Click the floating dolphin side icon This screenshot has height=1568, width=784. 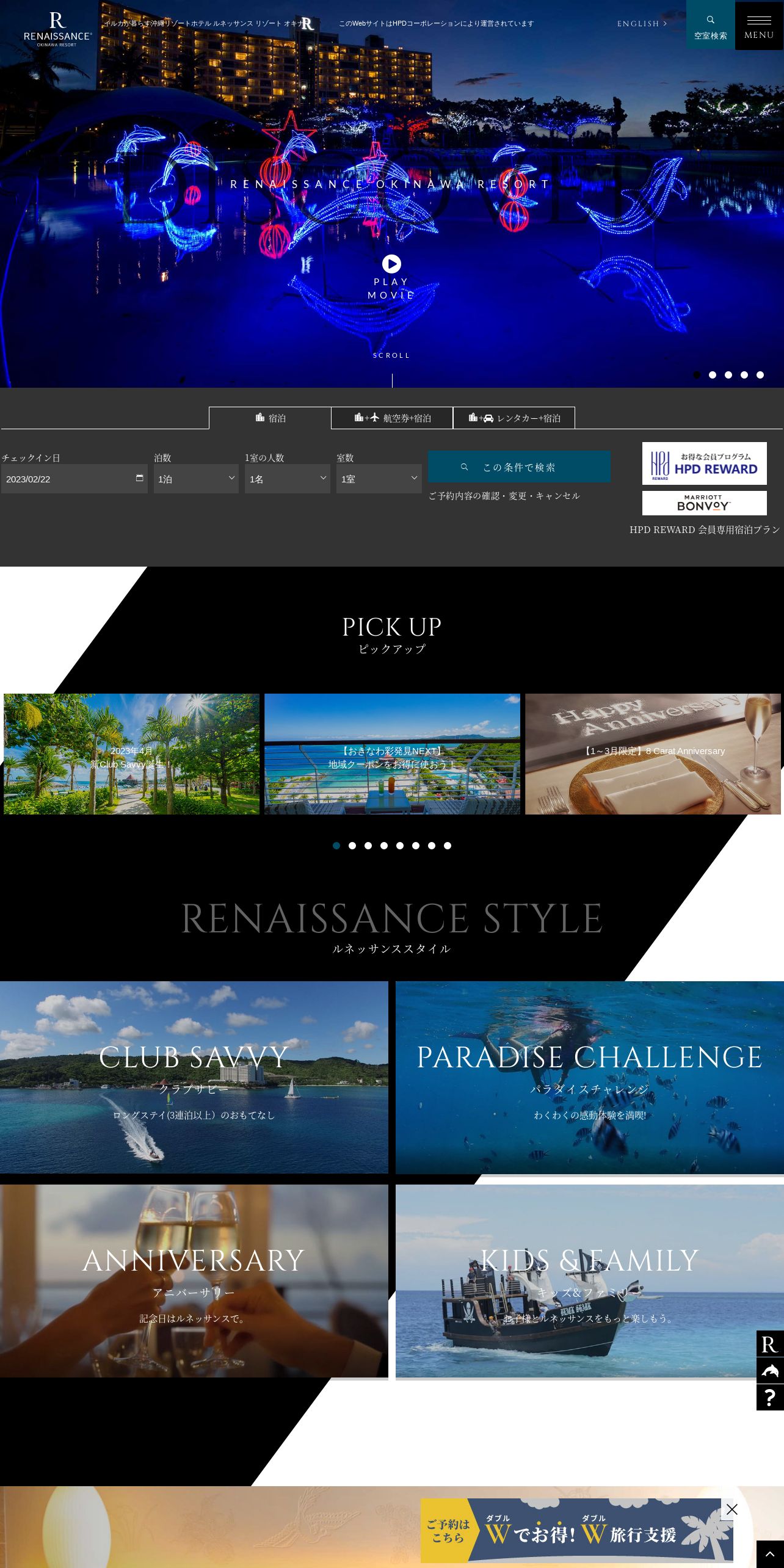(x=770, y=1371)
